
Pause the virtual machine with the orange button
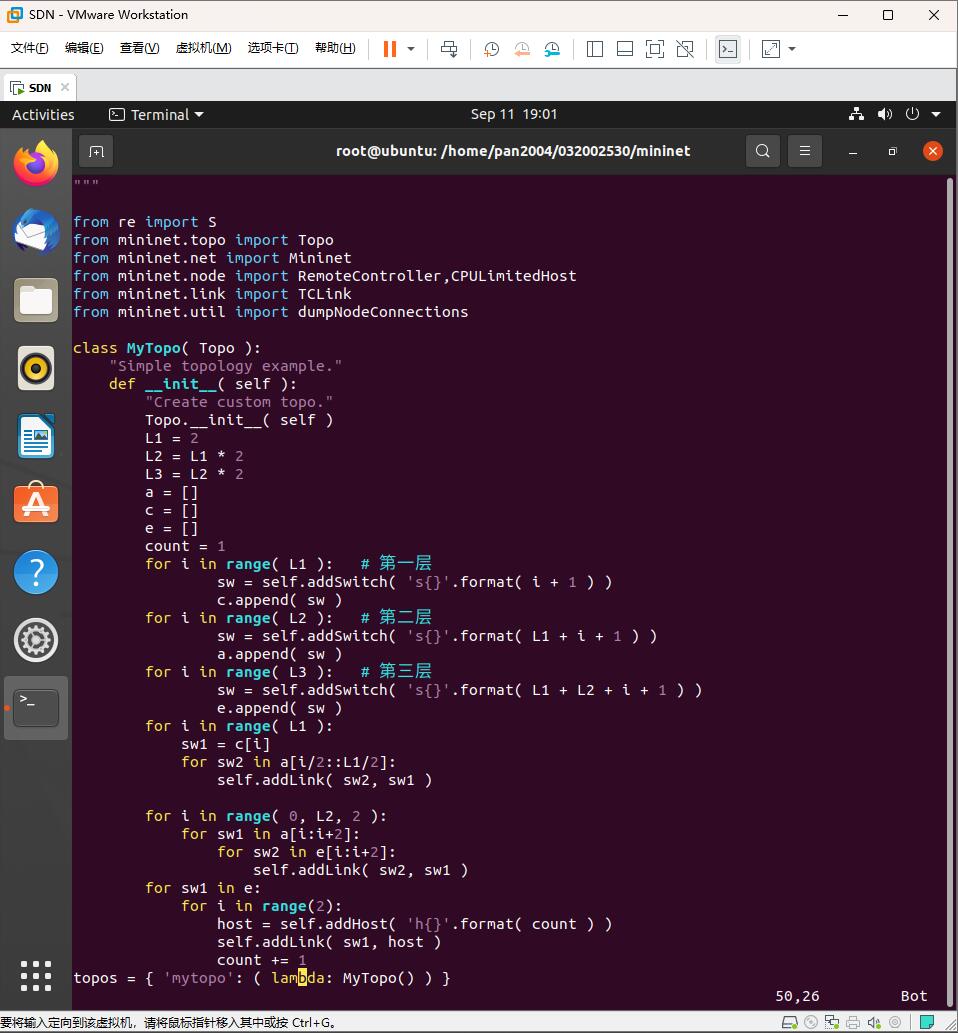point(390,49)
